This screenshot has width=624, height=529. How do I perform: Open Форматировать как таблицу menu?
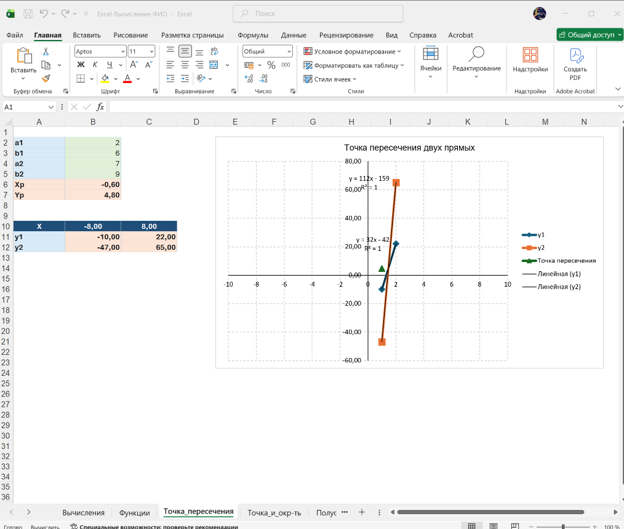click(x=354, y=65)
